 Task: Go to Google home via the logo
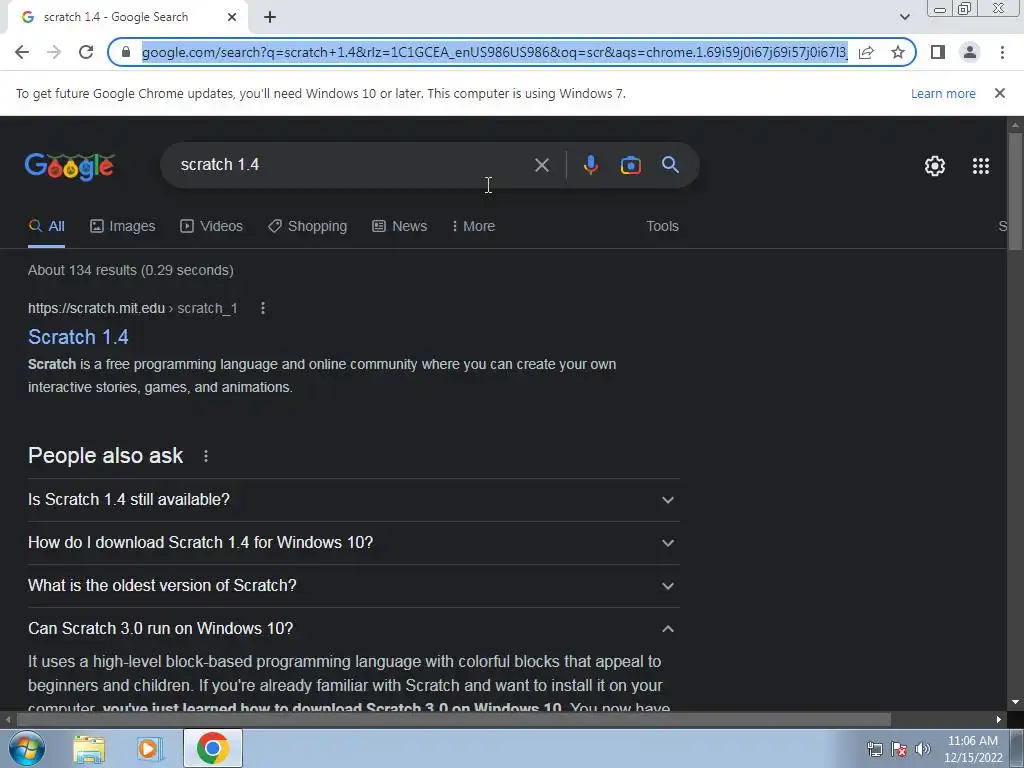(70, 166)
